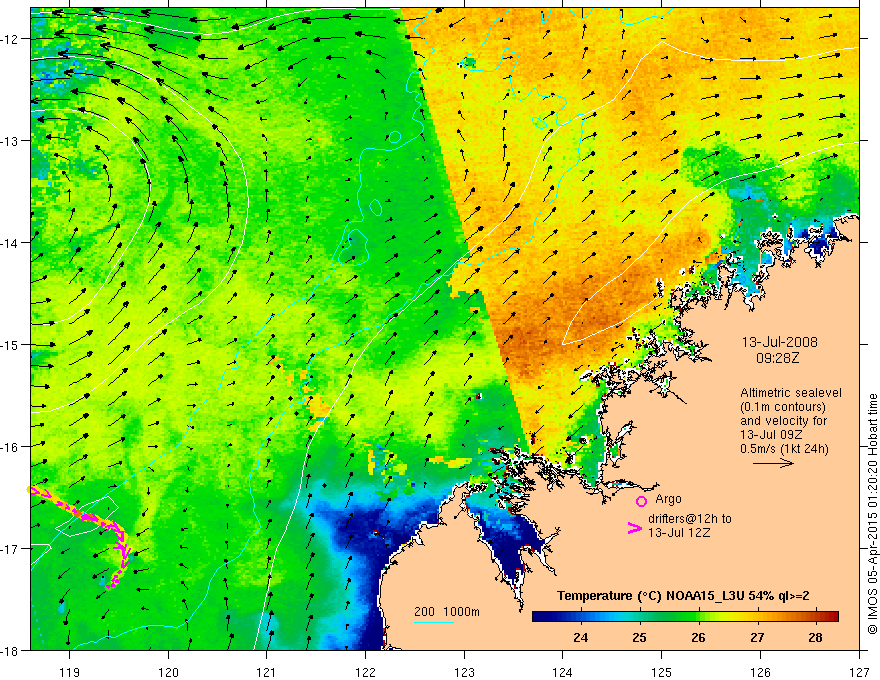Viewport: 880px width, 680px height.
Task: Click the cyan depth contour sample line under '200 1000m'
Action: click(x=434, y=622)
